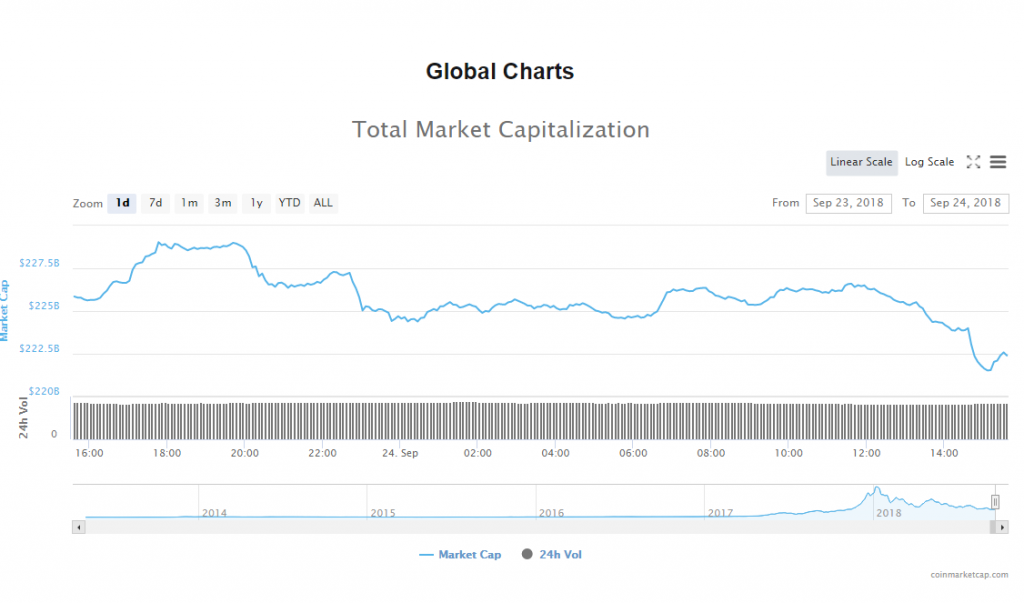Toggle the Market Cap legend series
This screenshot has width=1024, height=603.
460,554
